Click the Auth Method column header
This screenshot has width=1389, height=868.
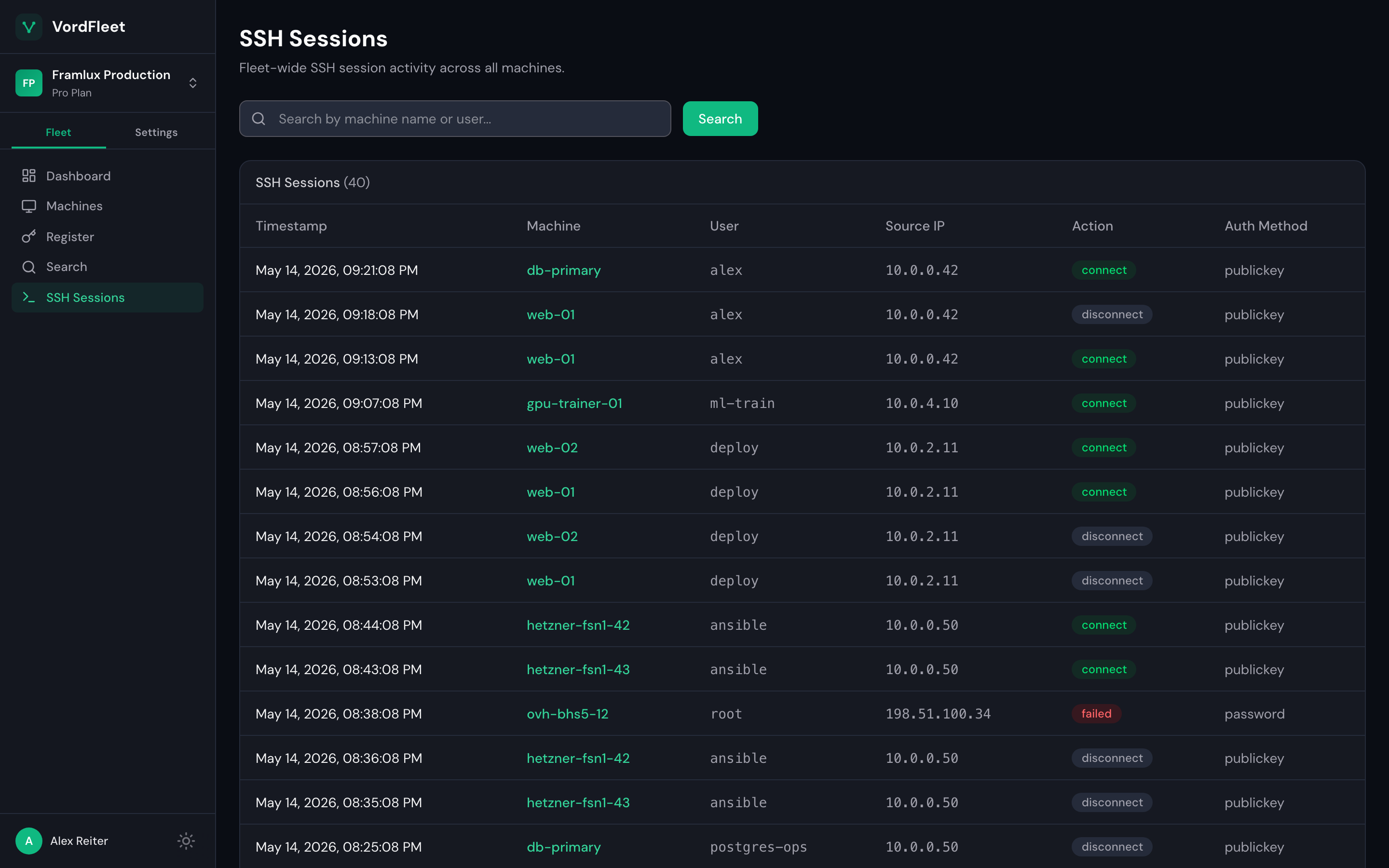coord(1266,226)
